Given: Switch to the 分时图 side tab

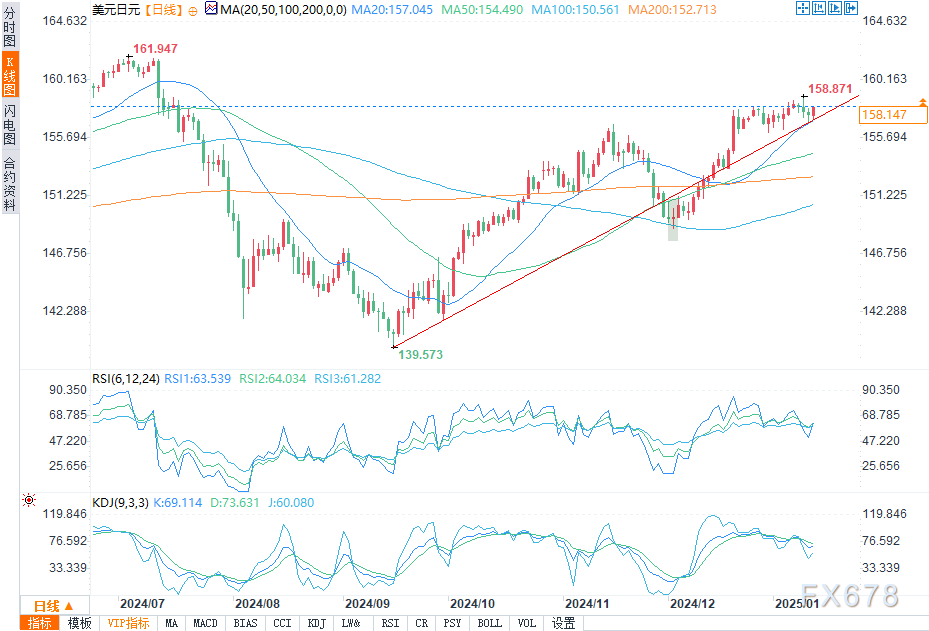Looking at the screenshot, I should pyautogui.click(x=9, y=32).
